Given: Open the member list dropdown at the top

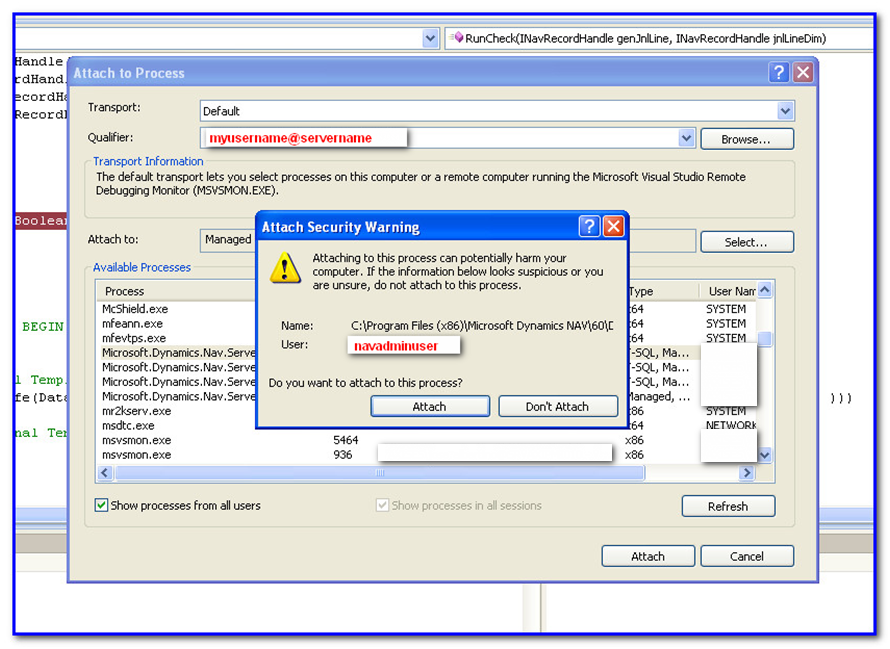Looking at the screenshot, I should click(x=430, y=37).
